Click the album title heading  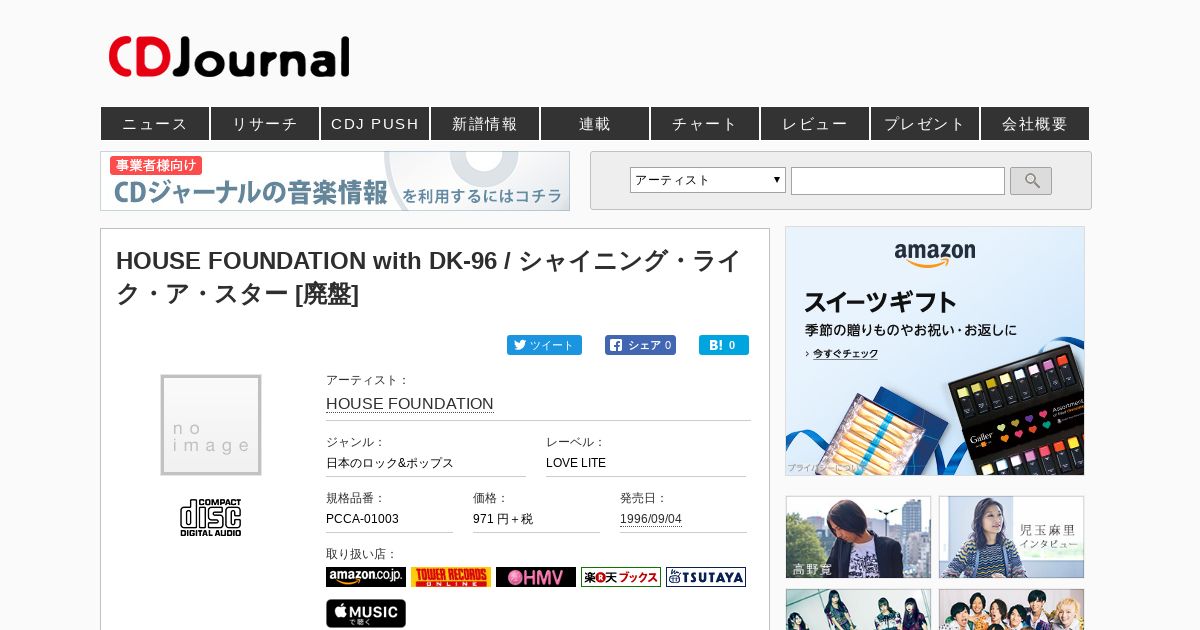pyautogui.click(x=430, y=277)
